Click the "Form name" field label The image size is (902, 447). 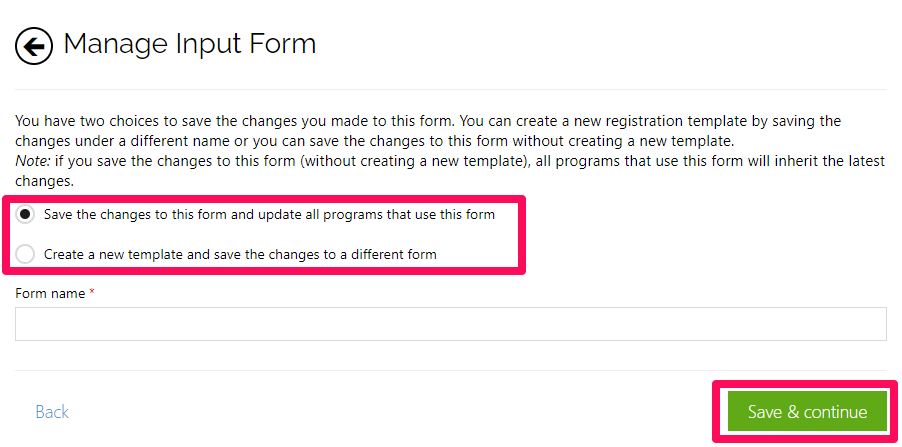pos(50,293)
